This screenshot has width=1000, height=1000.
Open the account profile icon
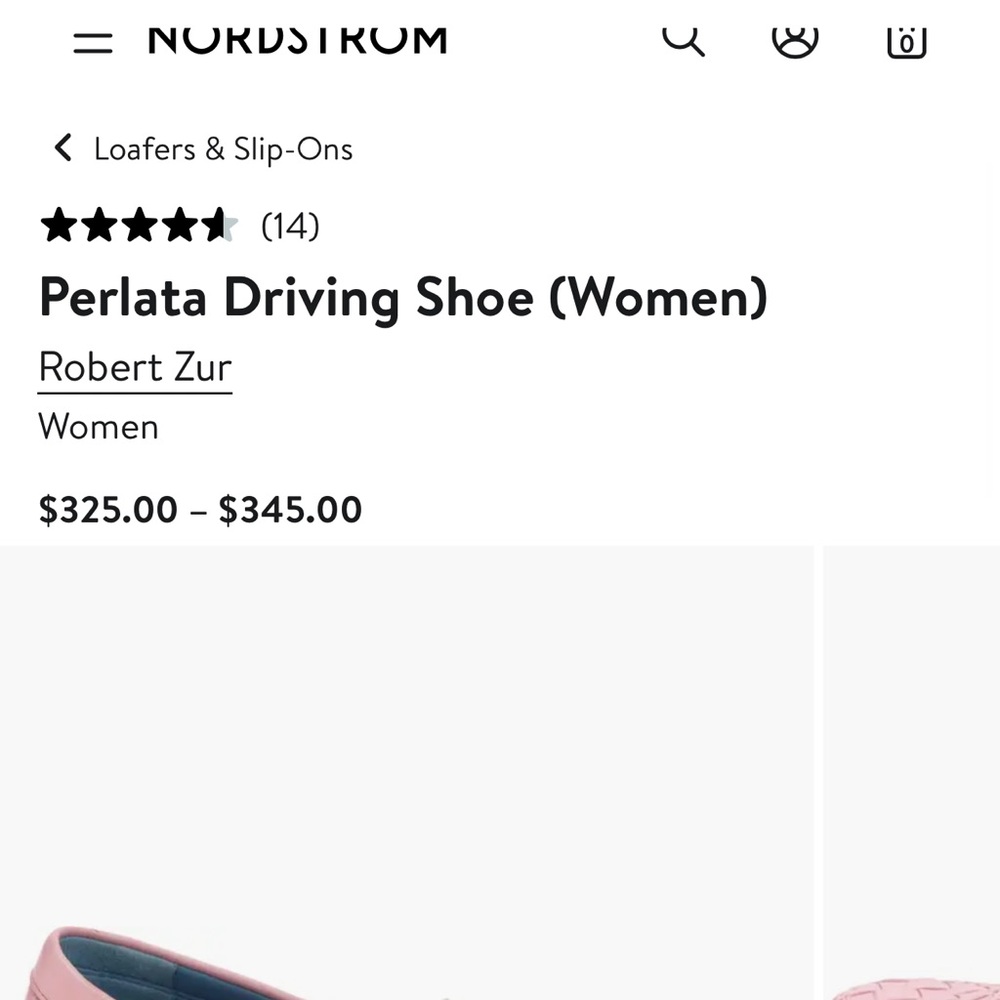(795, 38)
